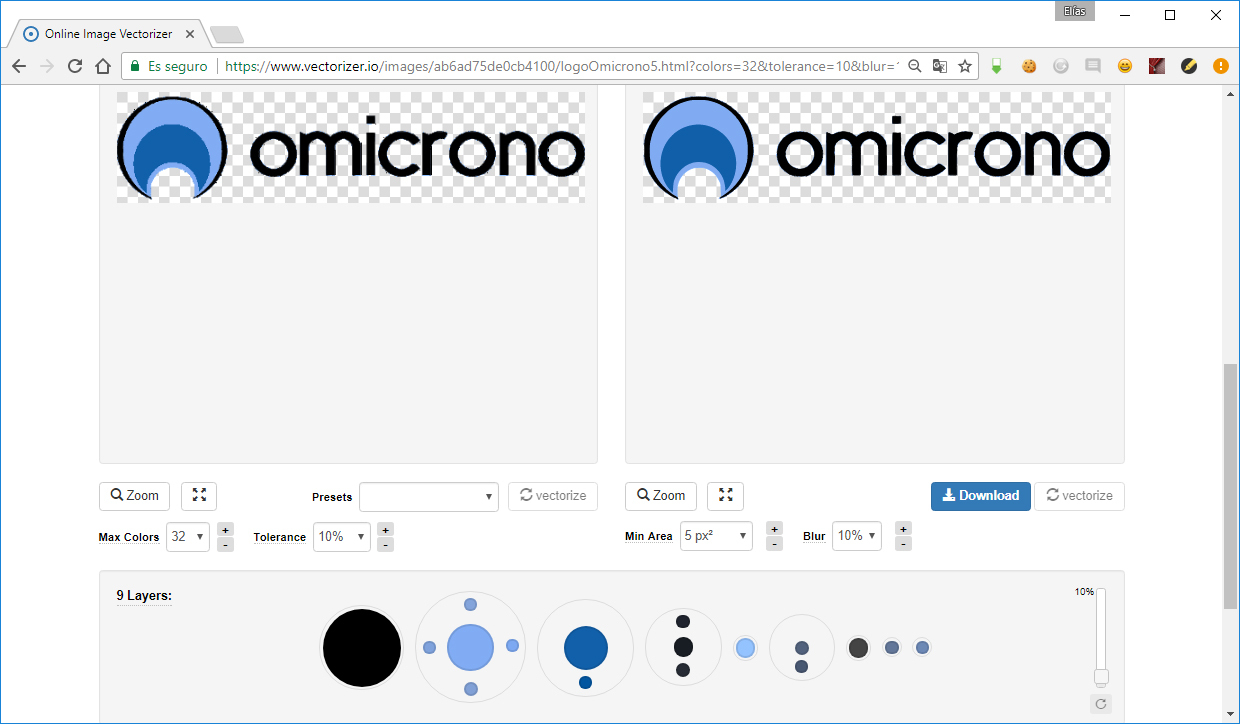The width and height of the screenshot is (1240, 724).
Task: Open the Min Area dropdown showing 5 px²
Action: [x=716, y=537]
